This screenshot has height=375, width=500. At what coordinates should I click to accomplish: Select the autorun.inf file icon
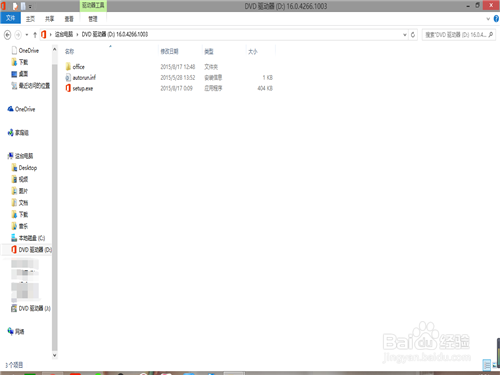point(68,77)
